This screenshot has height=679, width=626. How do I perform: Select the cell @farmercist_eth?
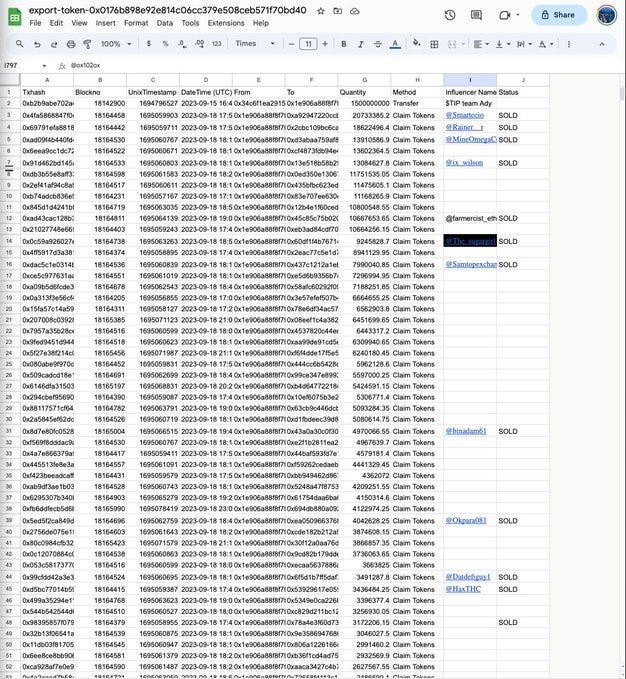(x=470, y=218)
